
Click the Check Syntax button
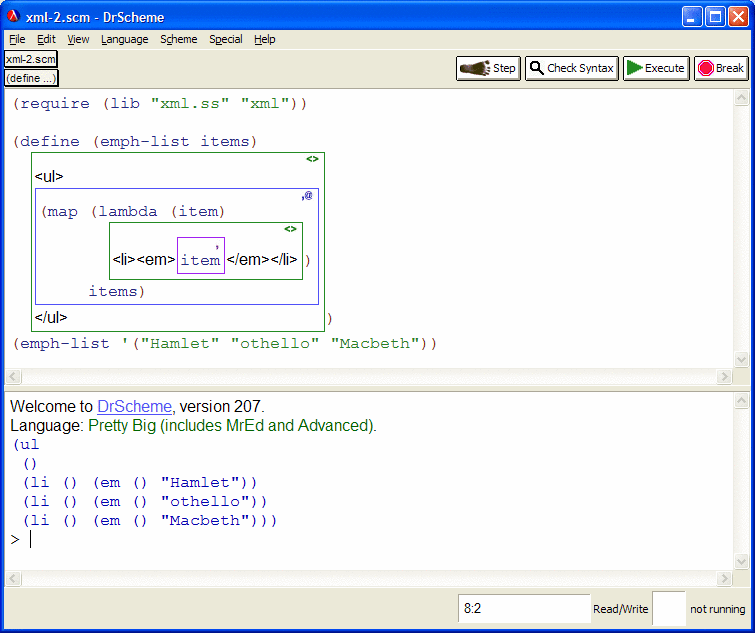pos(572,68)
